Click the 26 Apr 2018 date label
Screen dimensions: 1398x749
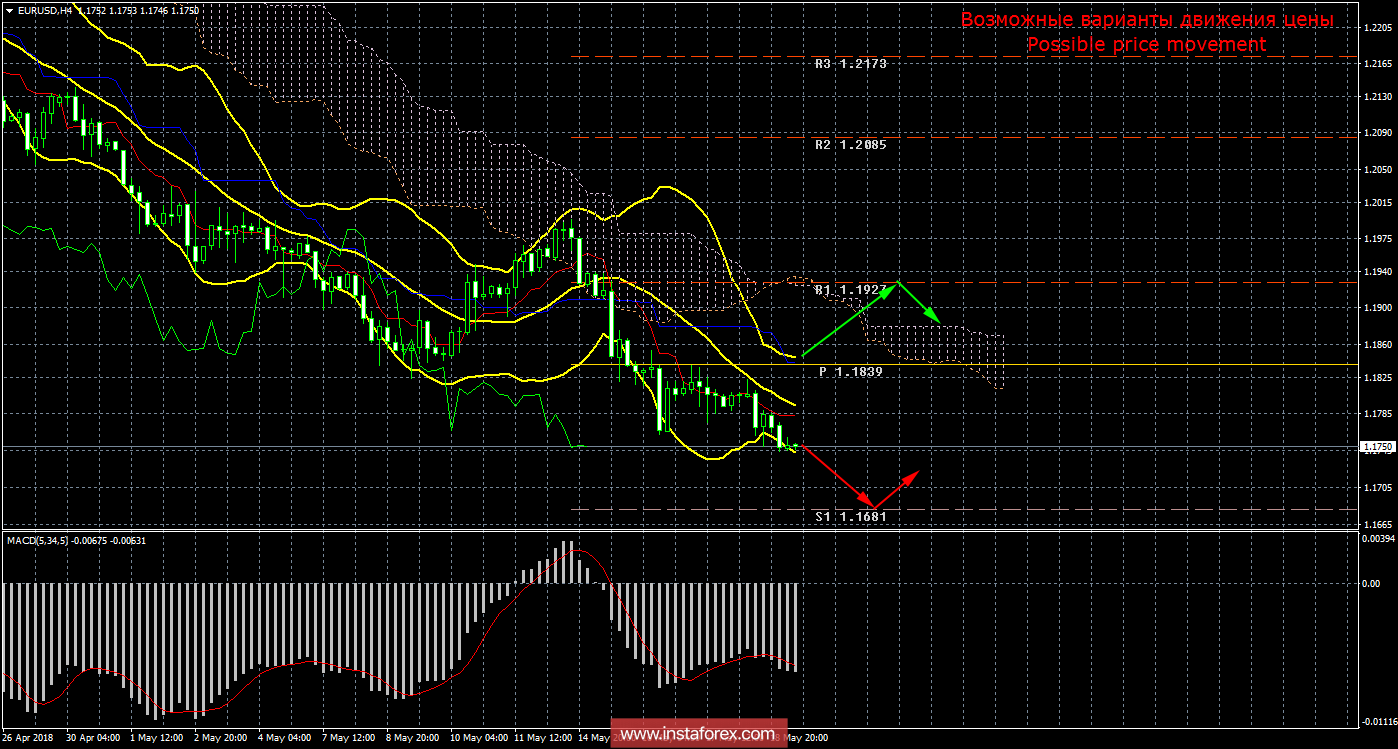(28, 738)
